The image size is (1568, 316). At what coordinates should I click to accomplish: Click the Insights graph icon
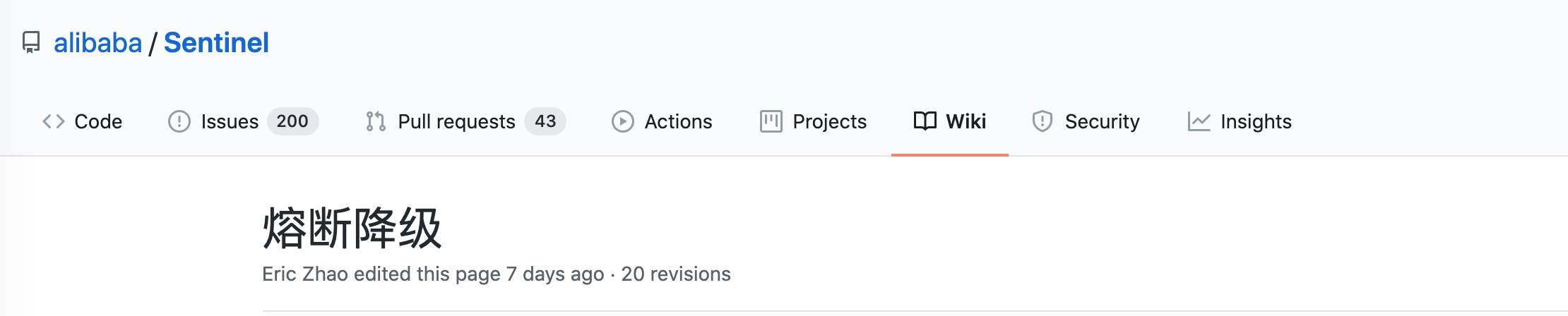coord(1199,121)
